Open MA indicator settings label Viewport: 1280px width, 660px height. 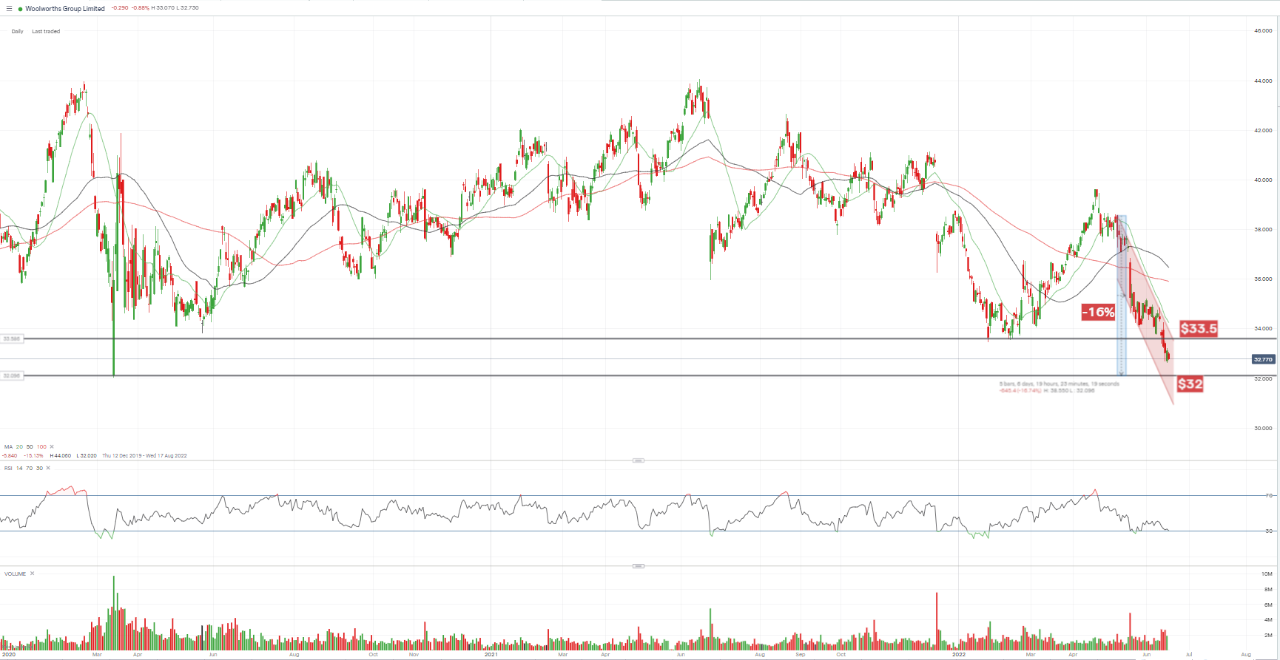(x=8, y=446)
